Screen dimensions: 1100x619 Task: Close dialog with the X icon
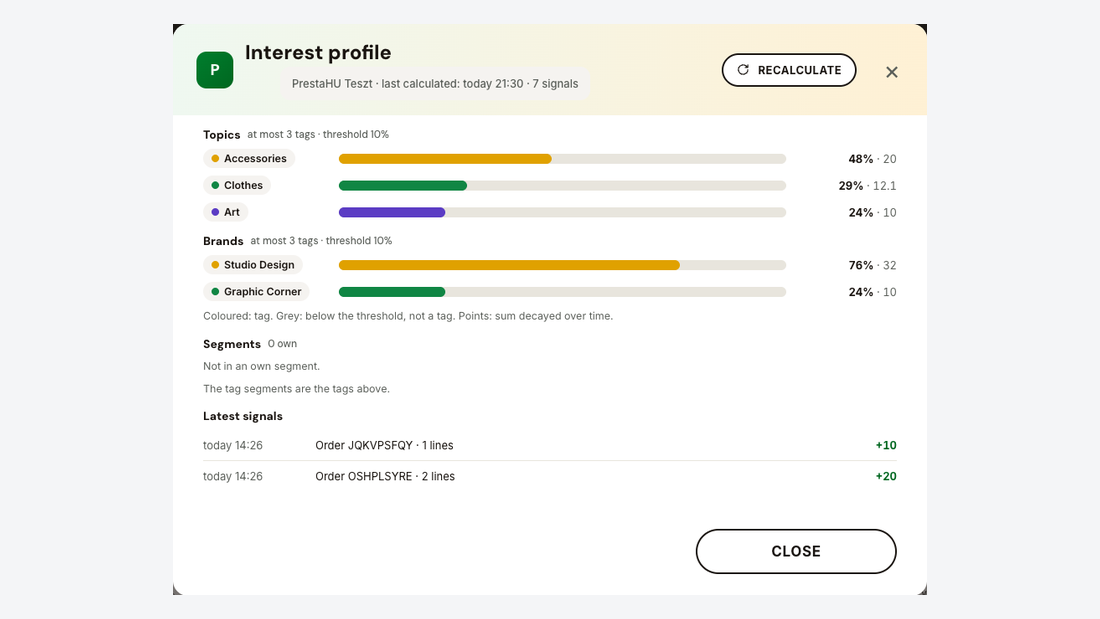[x=892, y=72]
